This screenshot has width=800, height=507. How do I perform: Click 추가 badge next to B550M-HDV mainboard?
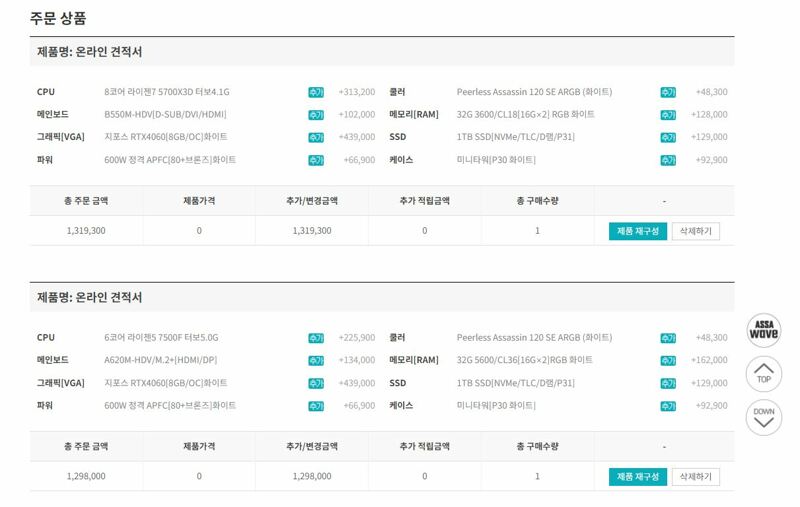316,115
